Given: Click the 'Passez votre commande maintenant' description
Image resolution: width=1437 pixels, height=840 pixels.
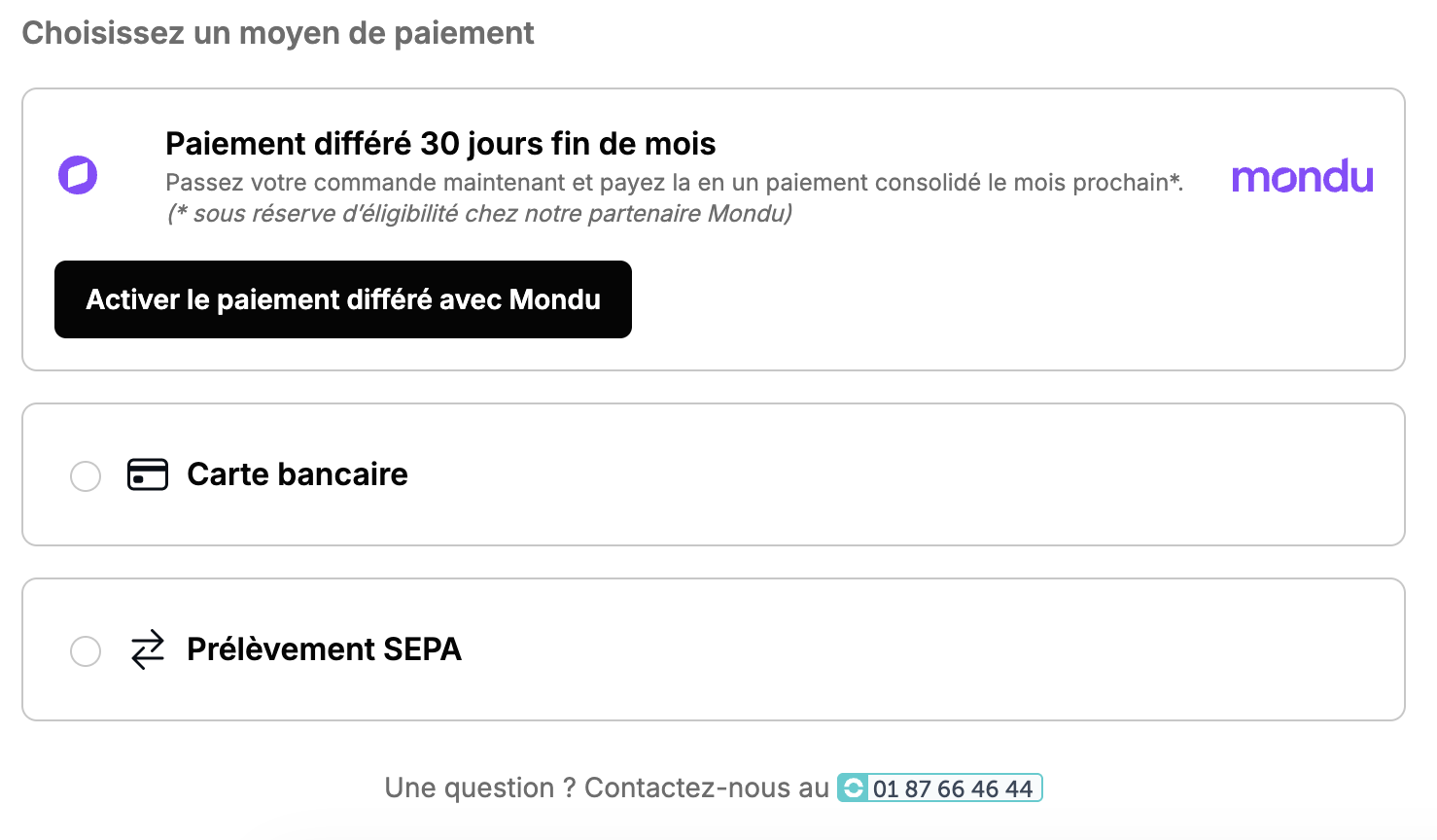Looking at the screenshot, I should pos(675,183).
